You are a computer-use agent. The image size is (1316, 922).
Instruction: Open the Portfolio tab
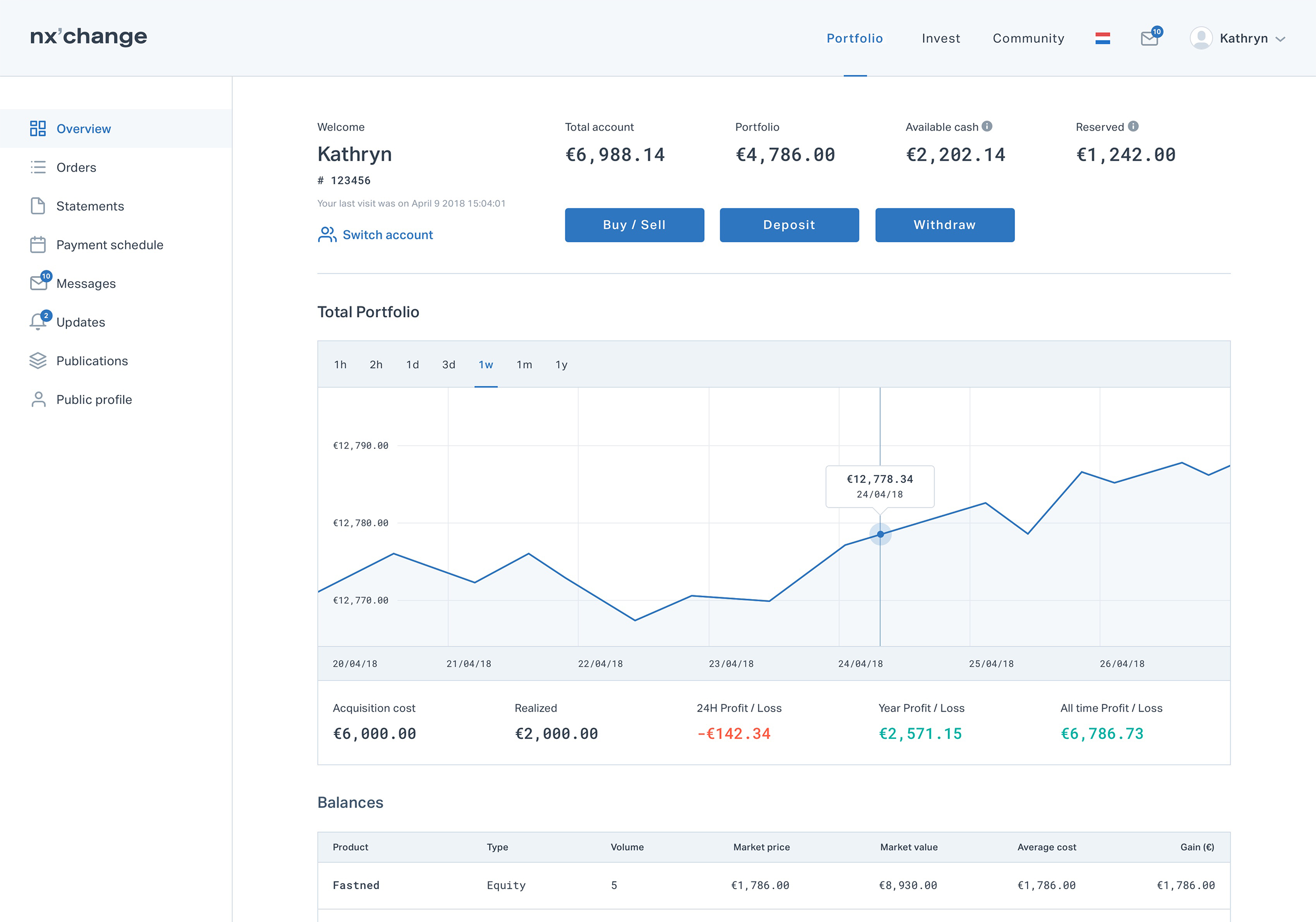855,38
